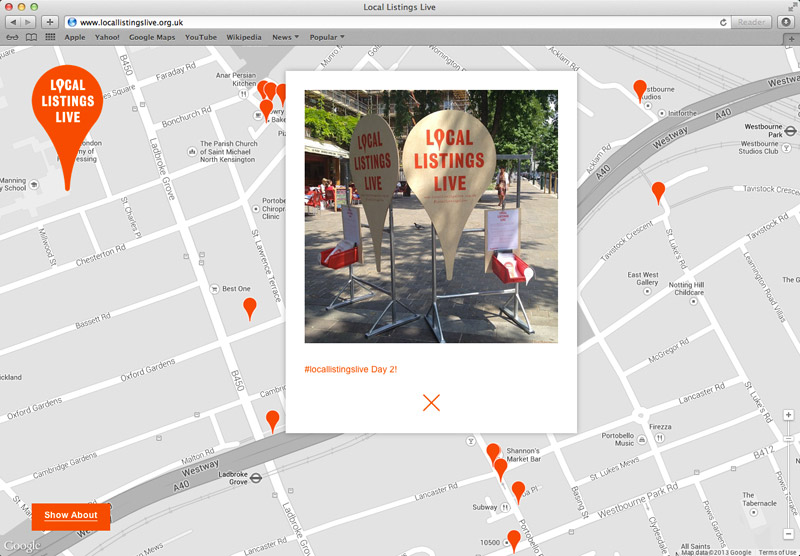Screen dimensions: 800x556
Task: Click Westbourne Park tube station icon
Action: 790,131
